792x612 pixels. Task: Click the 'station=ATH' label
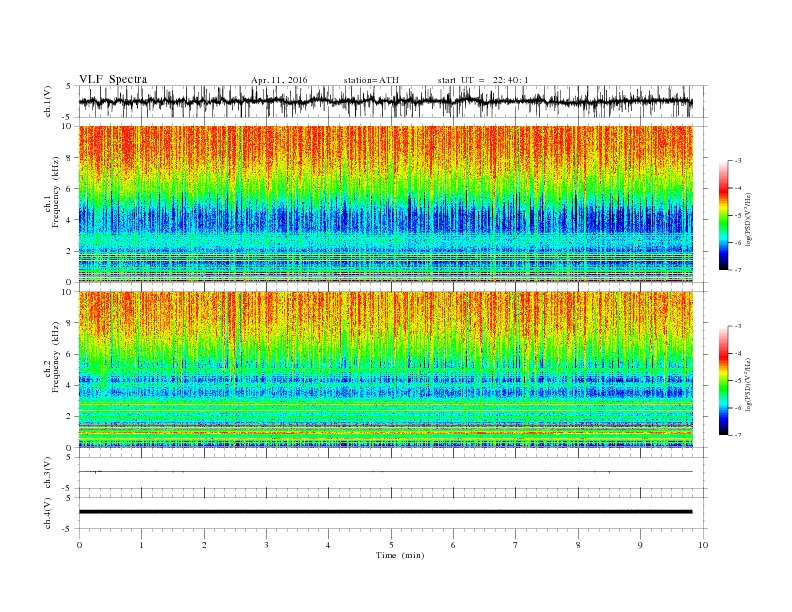pos(371,80)
